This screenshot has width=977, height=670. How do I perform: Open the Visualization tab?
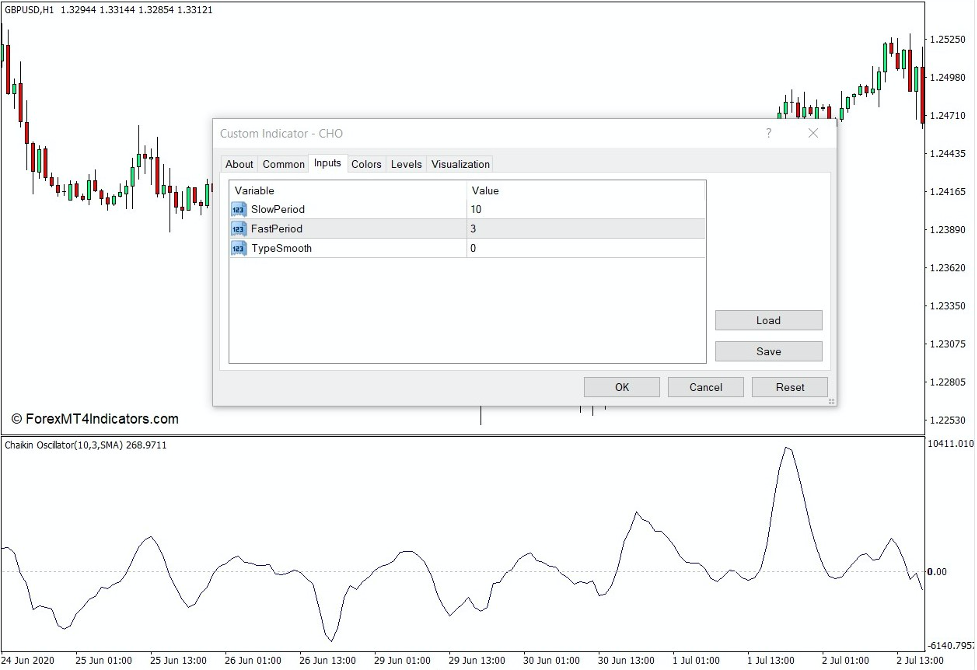point(459,164)
